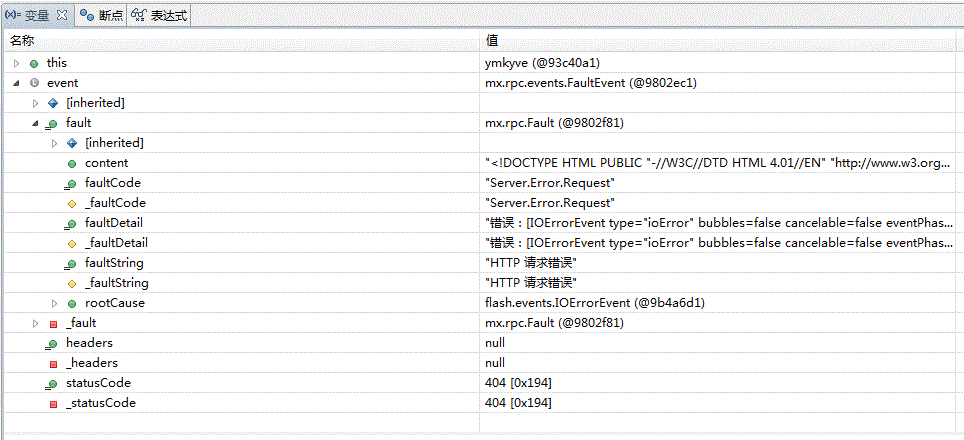
Task: Expand [inherited] under fault
Action: point(55,143)
